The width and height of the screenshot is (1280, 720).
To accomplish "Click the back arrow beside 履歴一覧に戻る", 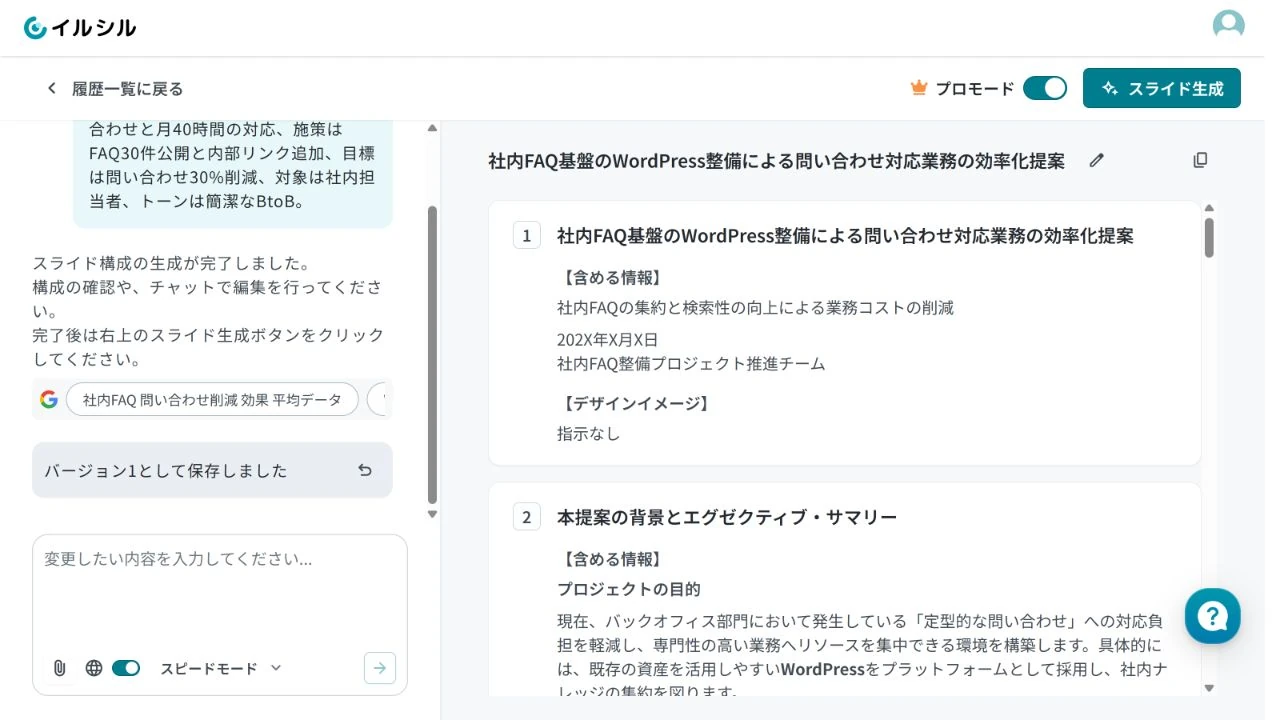I will tap(52, 88).
